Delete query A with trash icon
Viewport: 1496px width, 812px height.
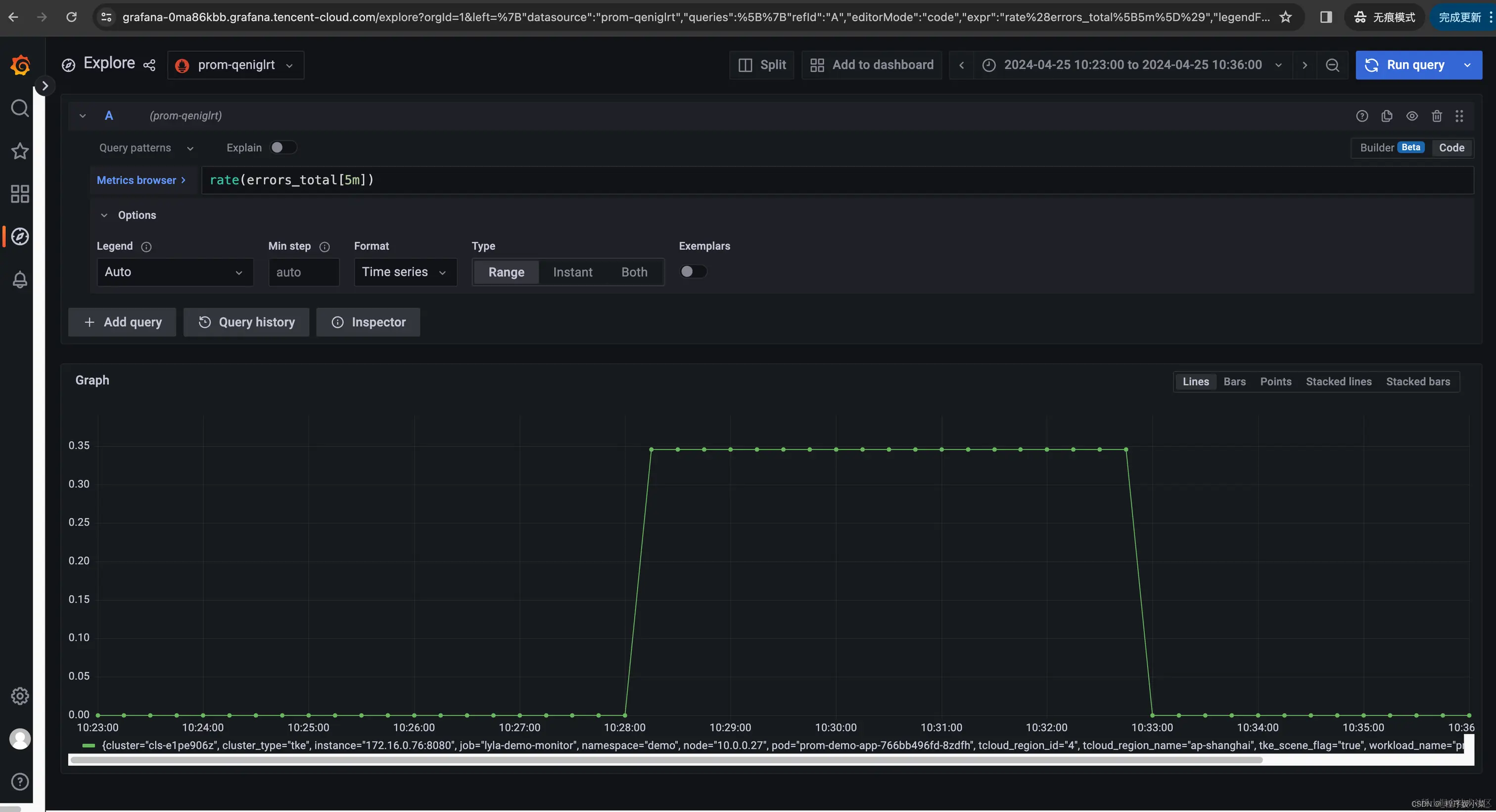point(1436,116)
